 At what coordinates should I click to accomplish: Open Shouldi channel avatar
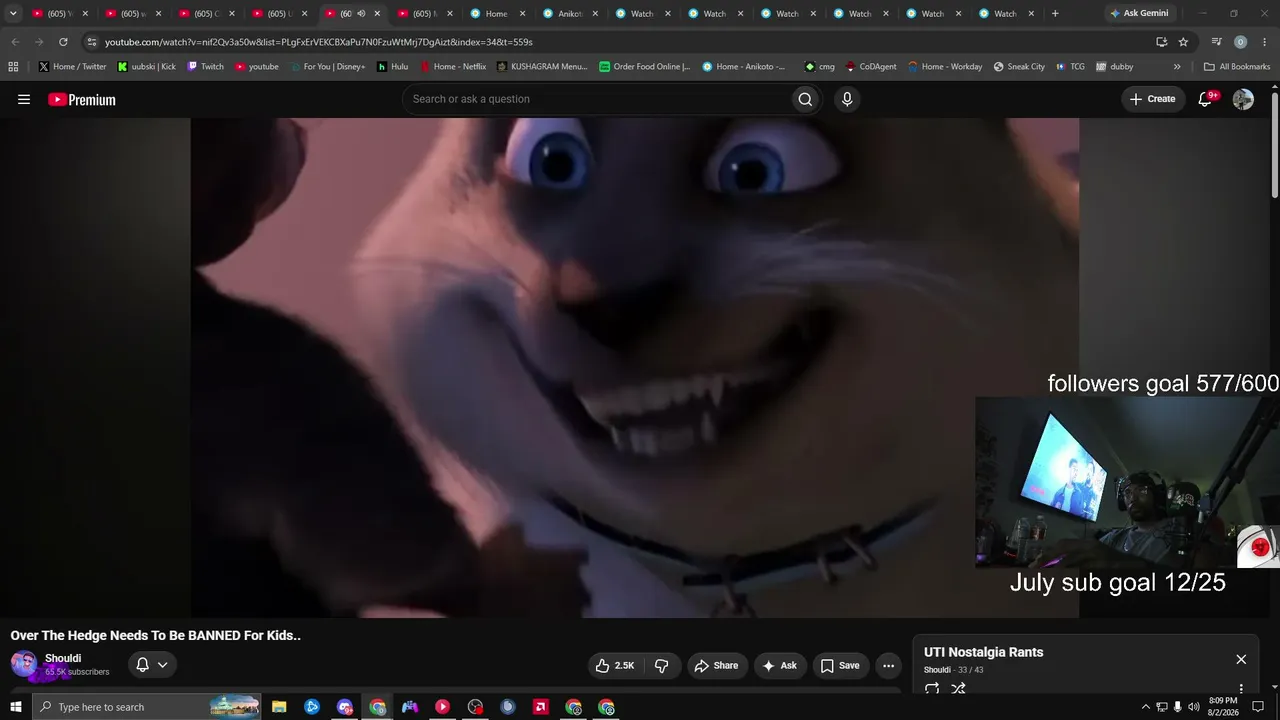(24, 664)
